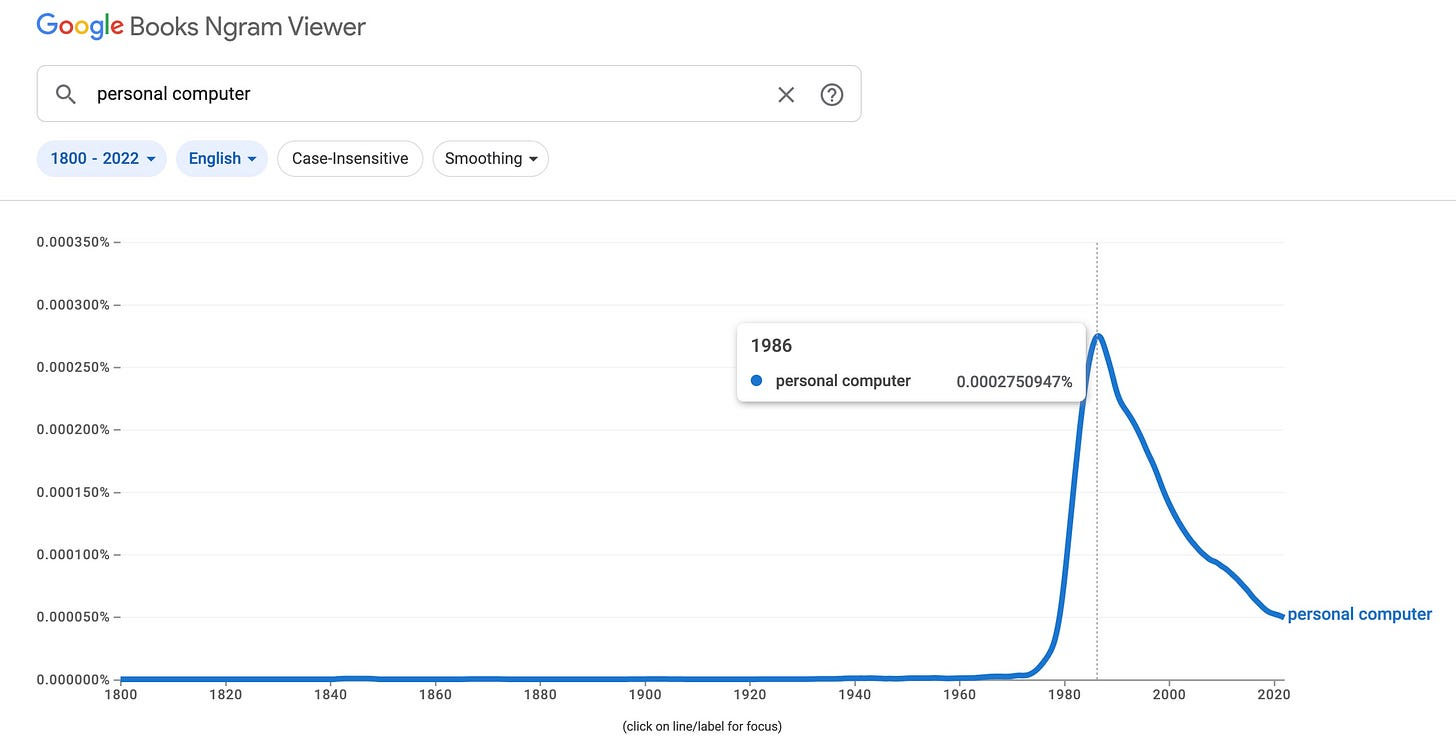Clear the search query with the X icon

786,94
